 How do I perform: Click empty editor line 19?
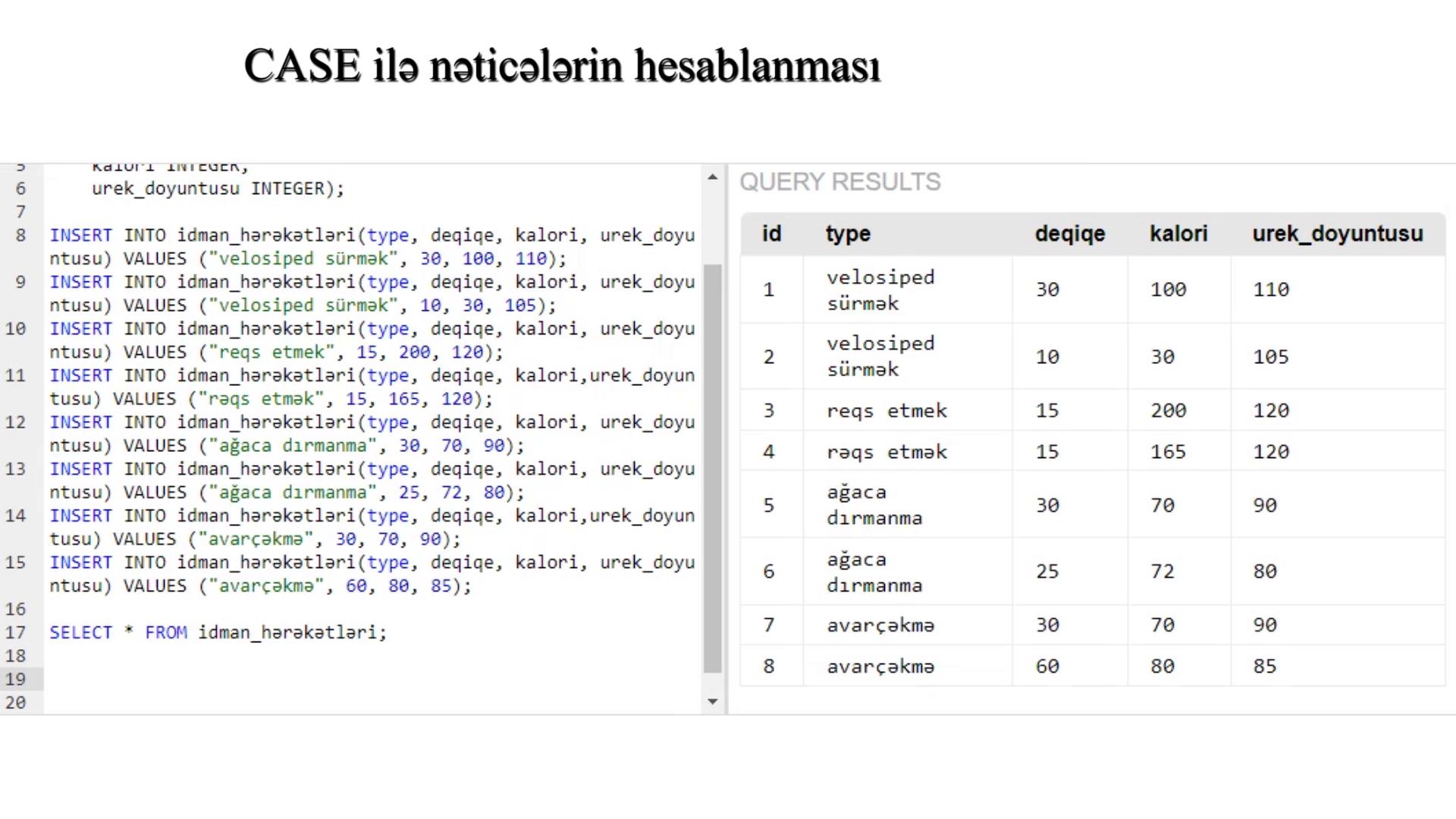pos(372,679)
